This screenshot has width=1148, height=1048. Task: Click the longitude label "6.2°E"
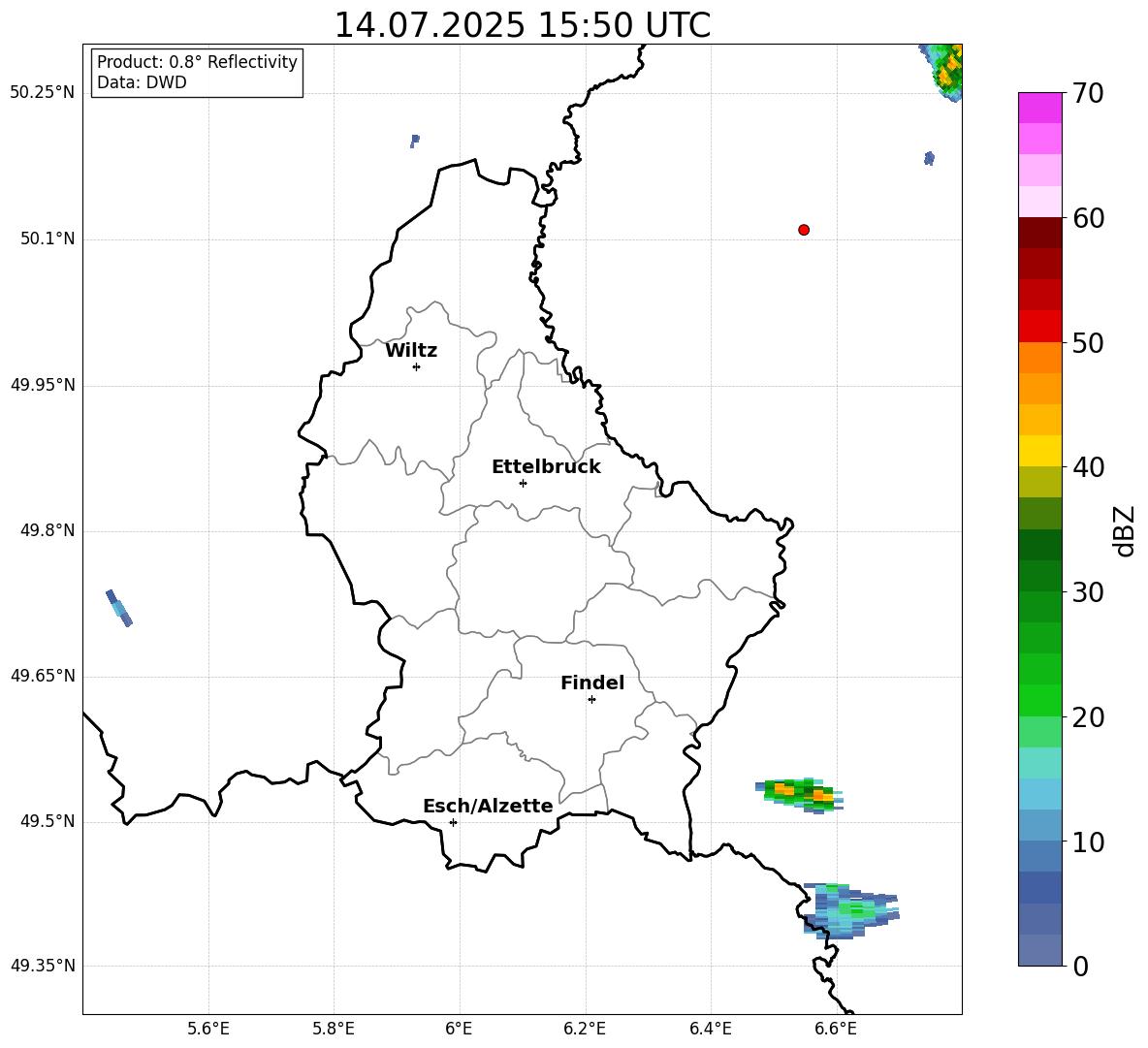pyautogui.click(x=585, y=1029)
